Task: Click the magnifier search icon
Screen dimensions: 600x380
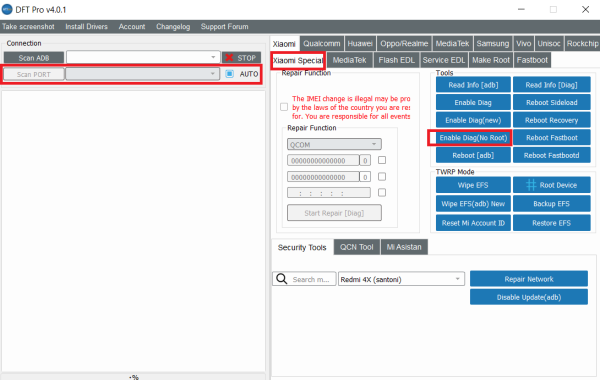Action: point(282,279)
